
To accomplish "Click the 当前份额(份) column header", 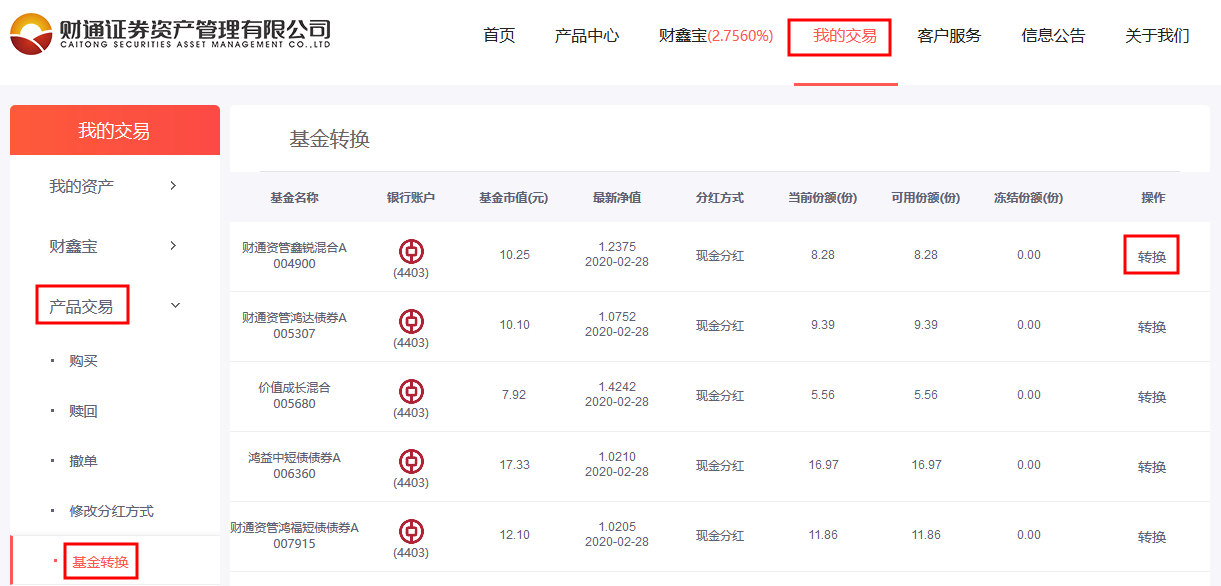I will click(823, 198).
